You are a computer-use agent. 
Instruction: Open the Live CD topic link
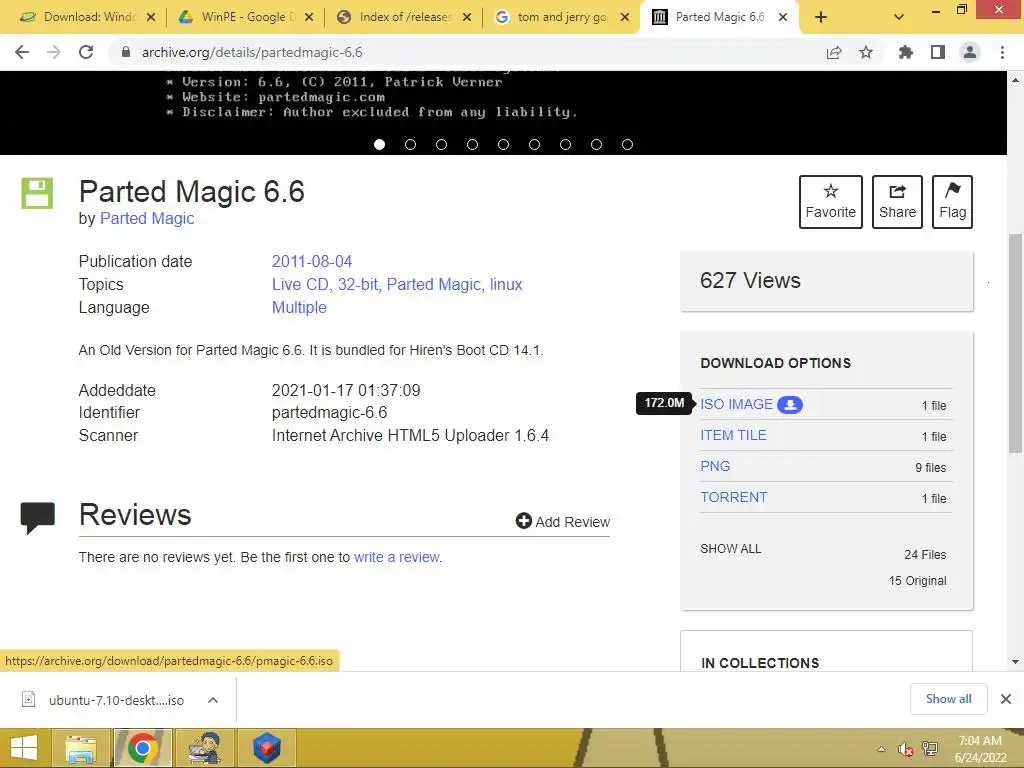click(x=300, y=284)
